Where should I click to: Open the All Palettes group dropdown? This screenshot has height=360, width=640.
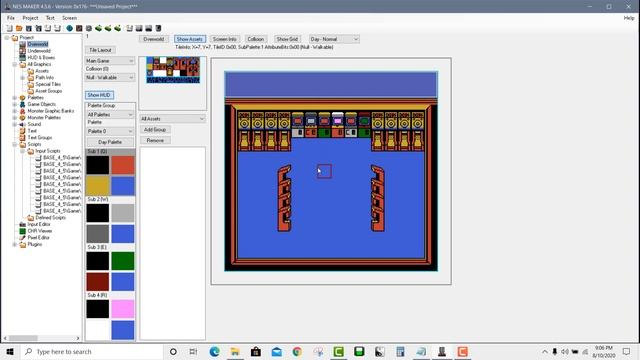click(110, 115)
